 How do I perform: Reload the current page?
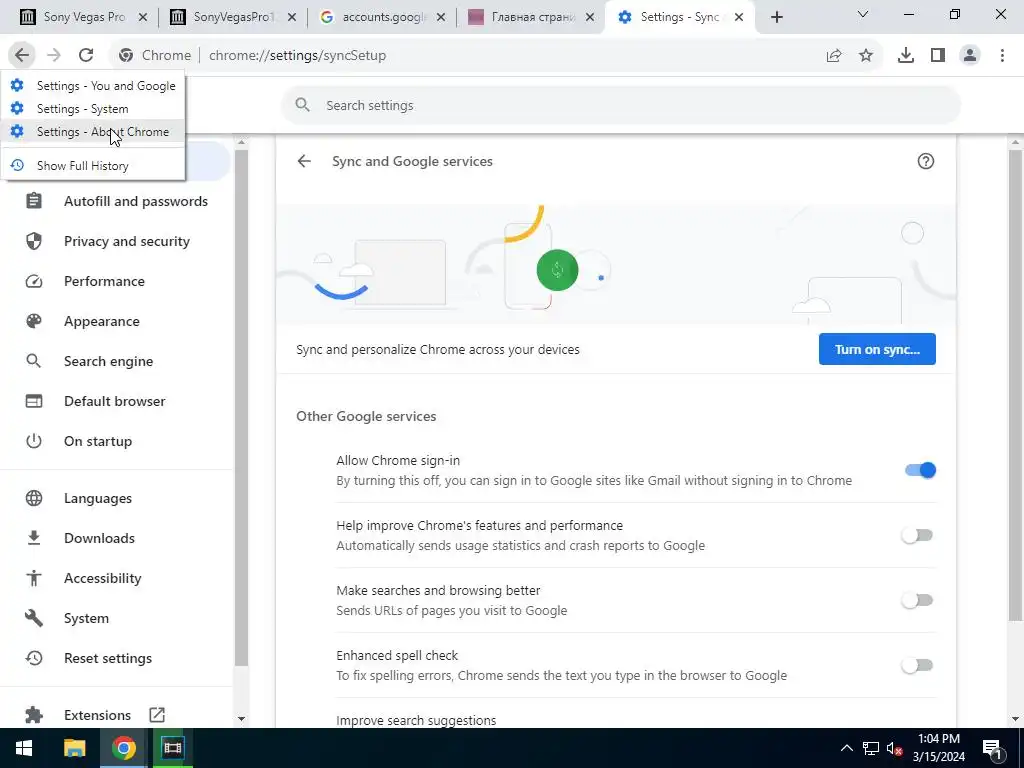pyautogui.click(x=86, y=56)
